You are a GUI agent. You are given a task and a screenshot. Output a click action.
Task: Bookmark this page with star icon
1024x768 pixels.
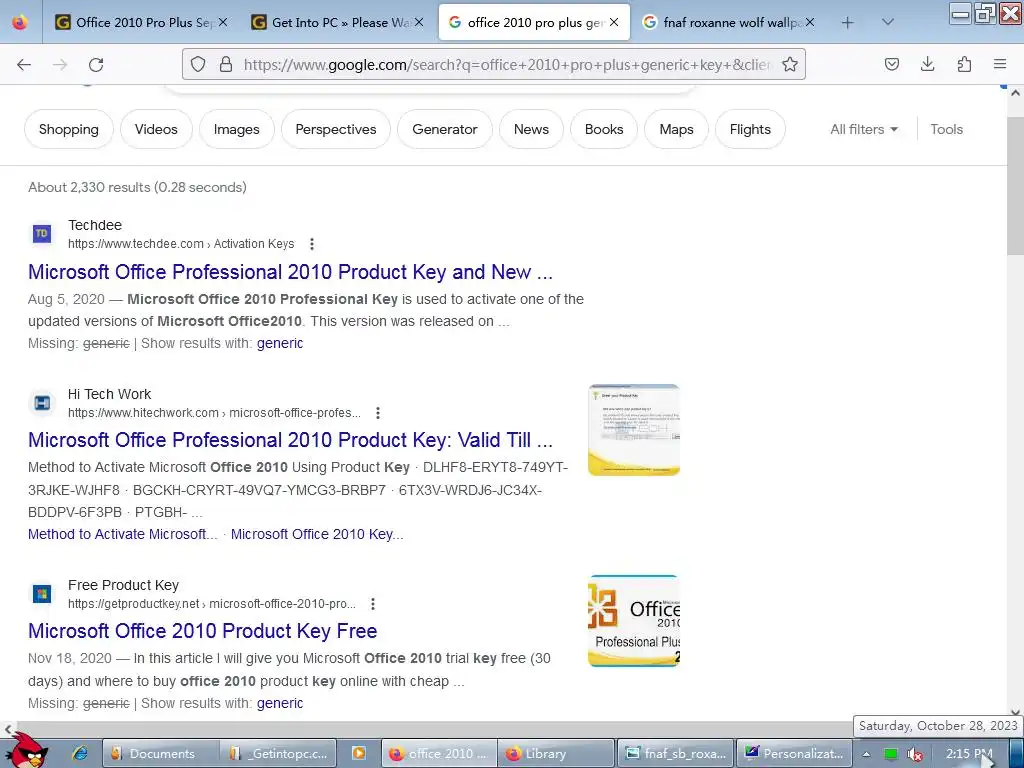[790, 64]
